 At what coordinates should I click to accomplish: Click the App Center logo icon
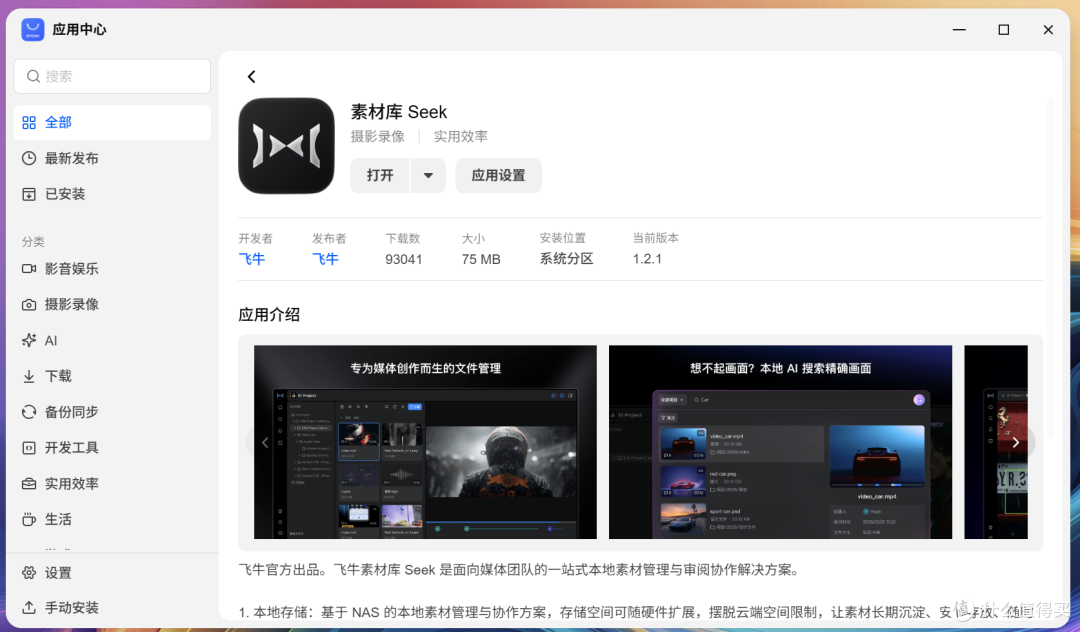(32, 30)
